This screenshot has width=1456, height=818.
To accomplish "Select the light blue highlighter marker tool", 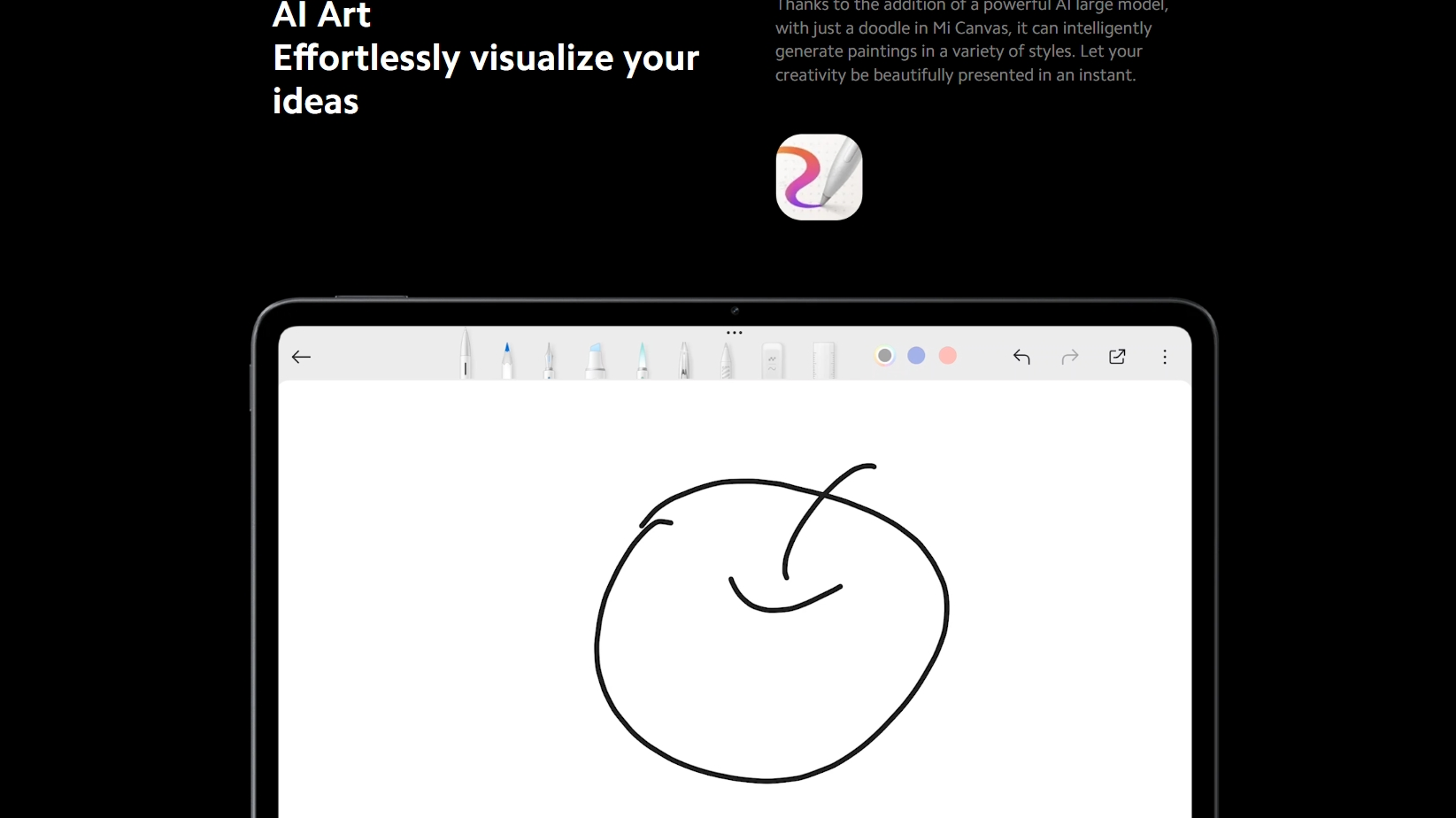I will [x=596, y=360].
